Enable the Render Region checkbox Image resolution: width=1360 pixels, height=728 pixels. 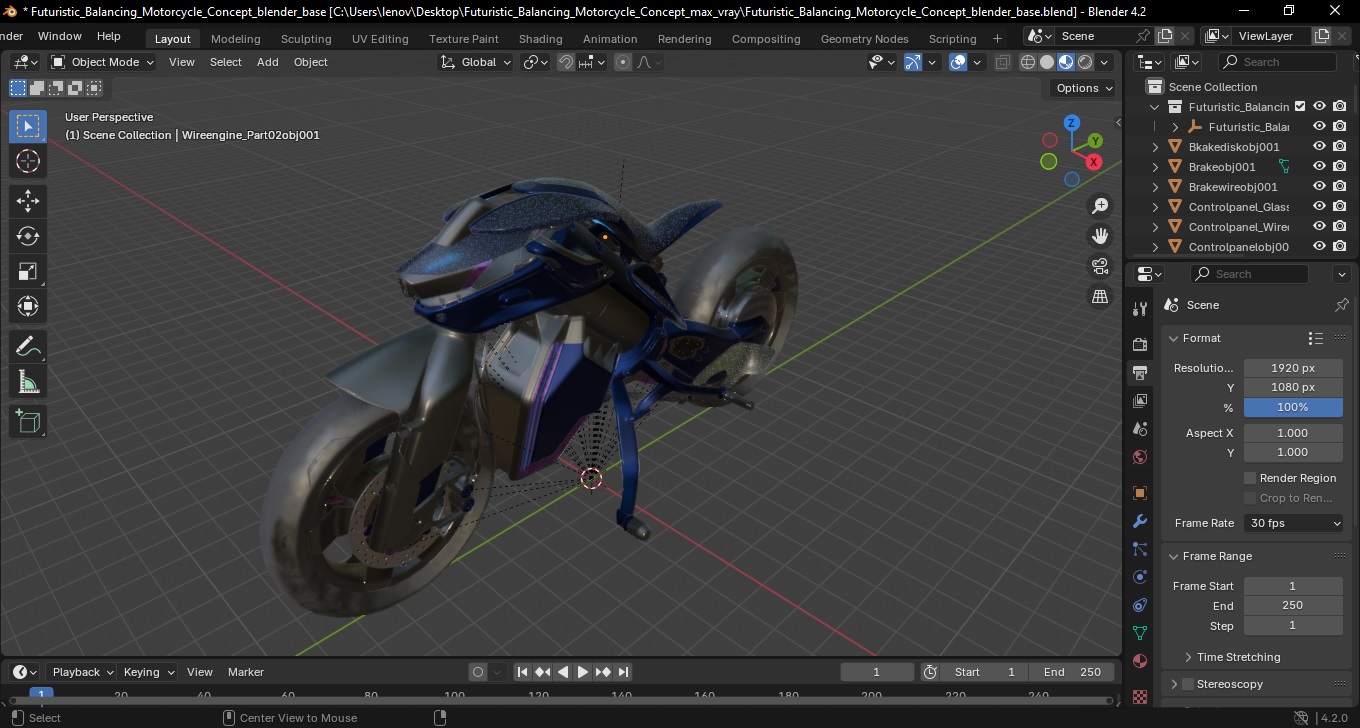(1250, 478)
